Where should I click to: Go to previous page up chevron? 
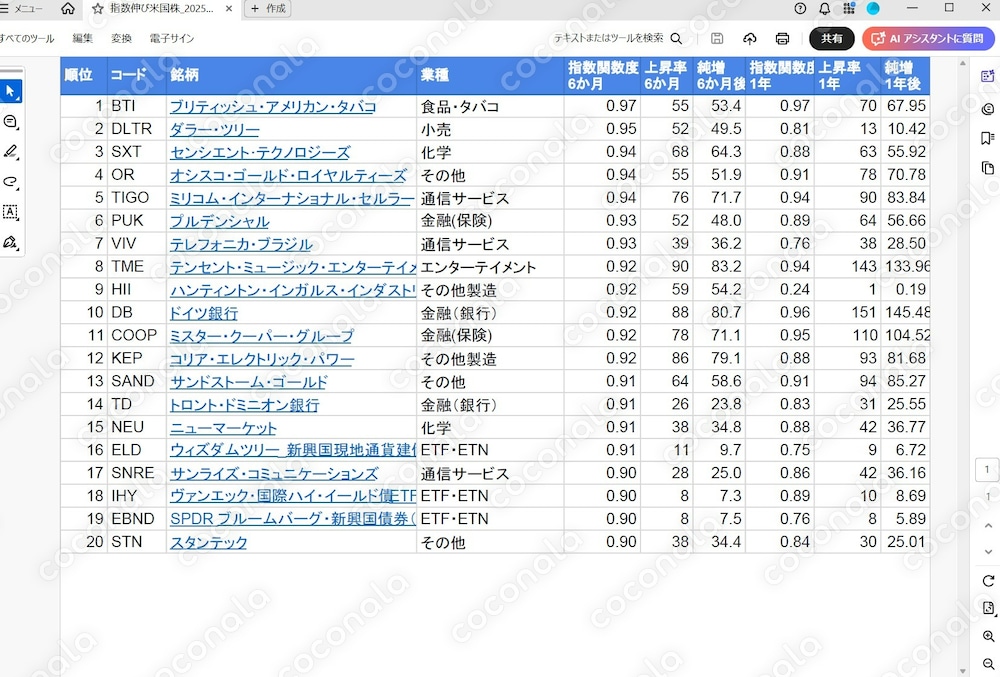pos(988,526)
